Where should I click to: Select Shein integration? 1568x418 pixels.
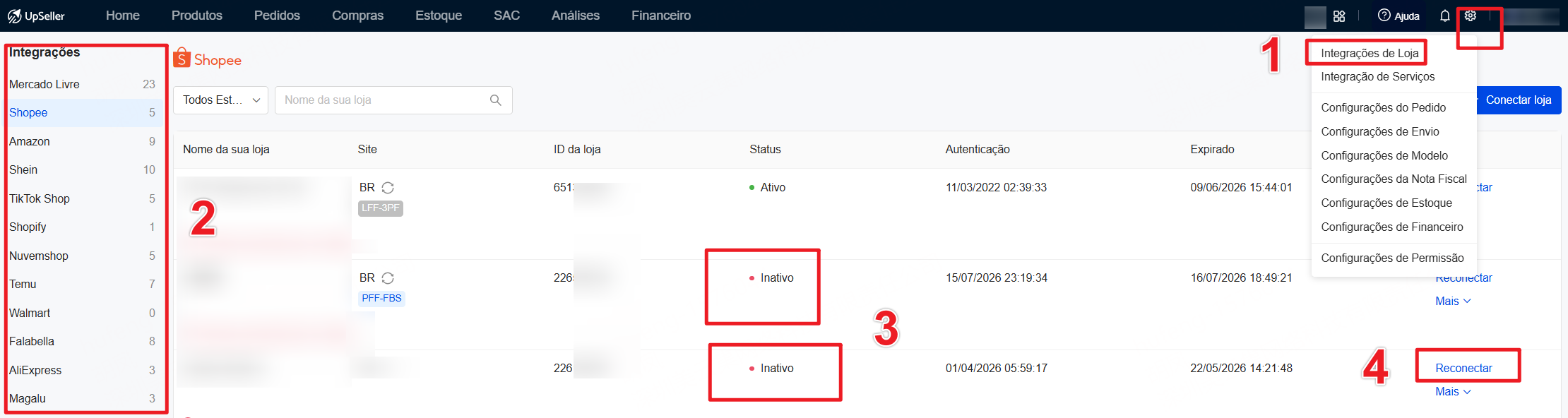tap(82, 170)
